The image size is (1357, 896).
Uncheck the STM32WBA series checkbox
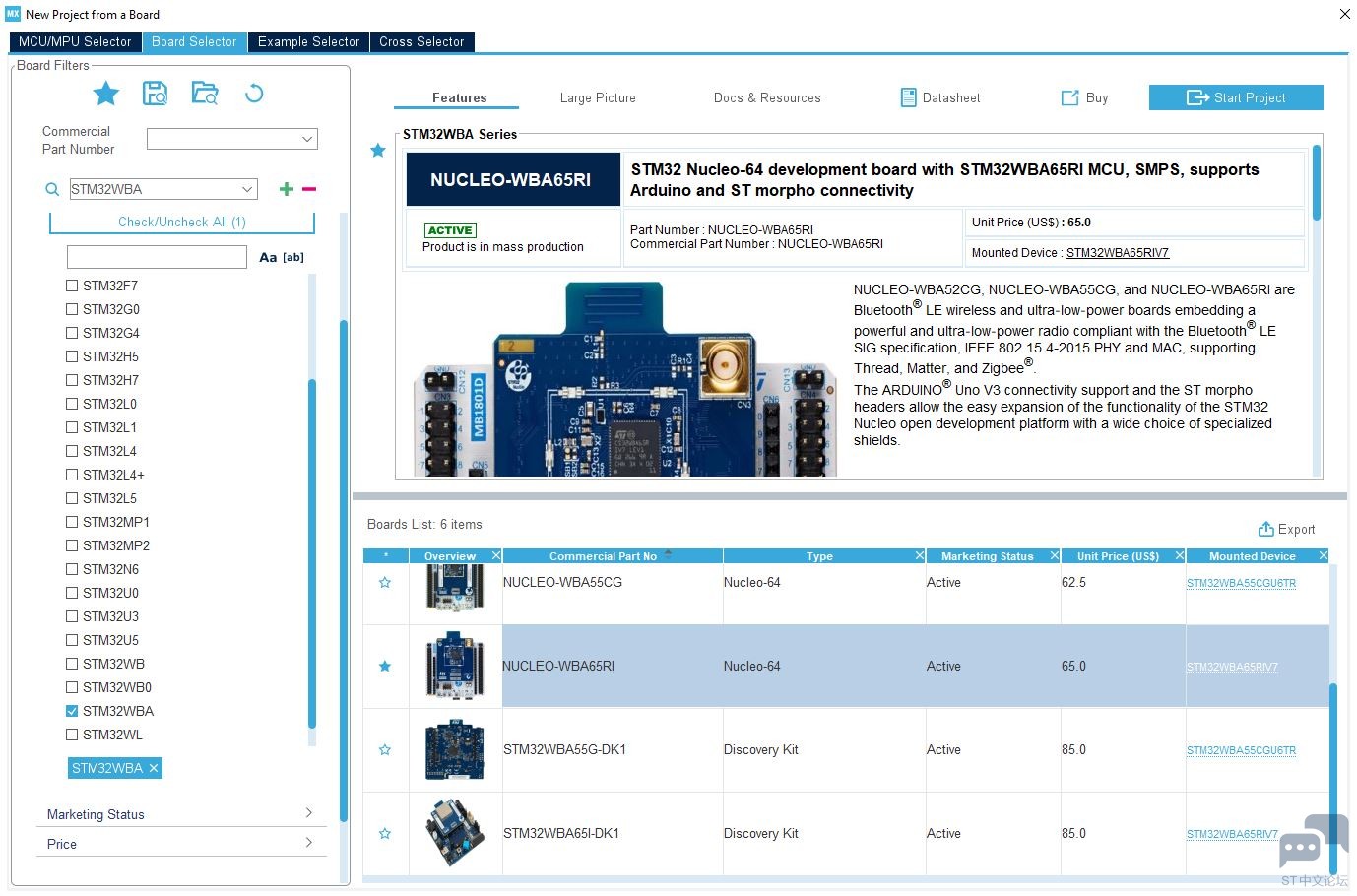coord(72,711)
